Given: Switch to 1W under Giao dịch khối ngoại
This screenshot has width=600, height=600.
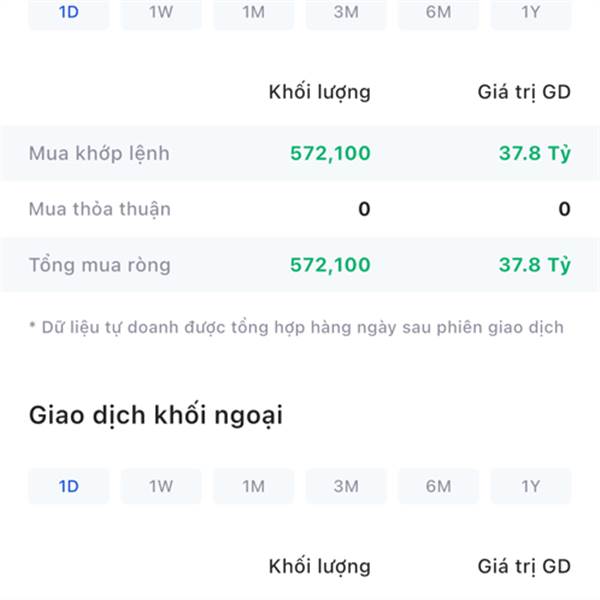Looking at the screenshot, I should tap(161, 486).
